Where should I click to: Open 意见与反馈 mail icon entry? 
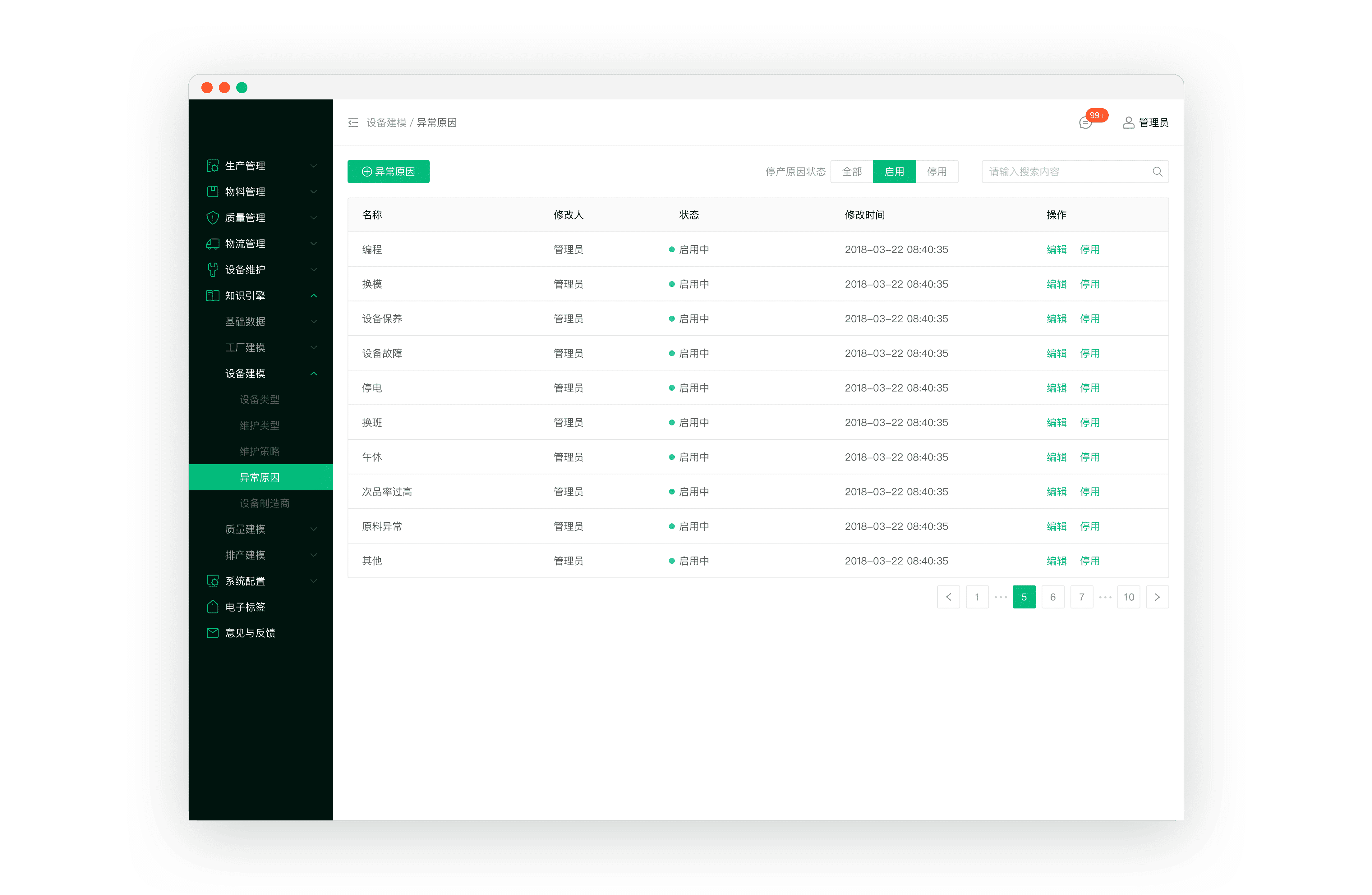(x=213, y=633)
